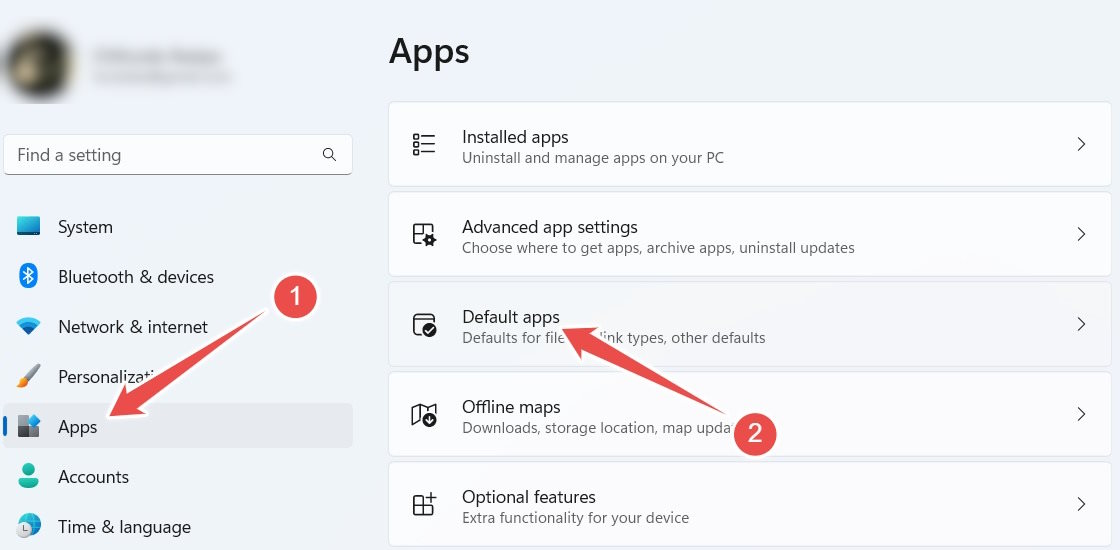Open the Accounts settings category
The width and height of the screenshot is (1120, 550).
[178, 476]
